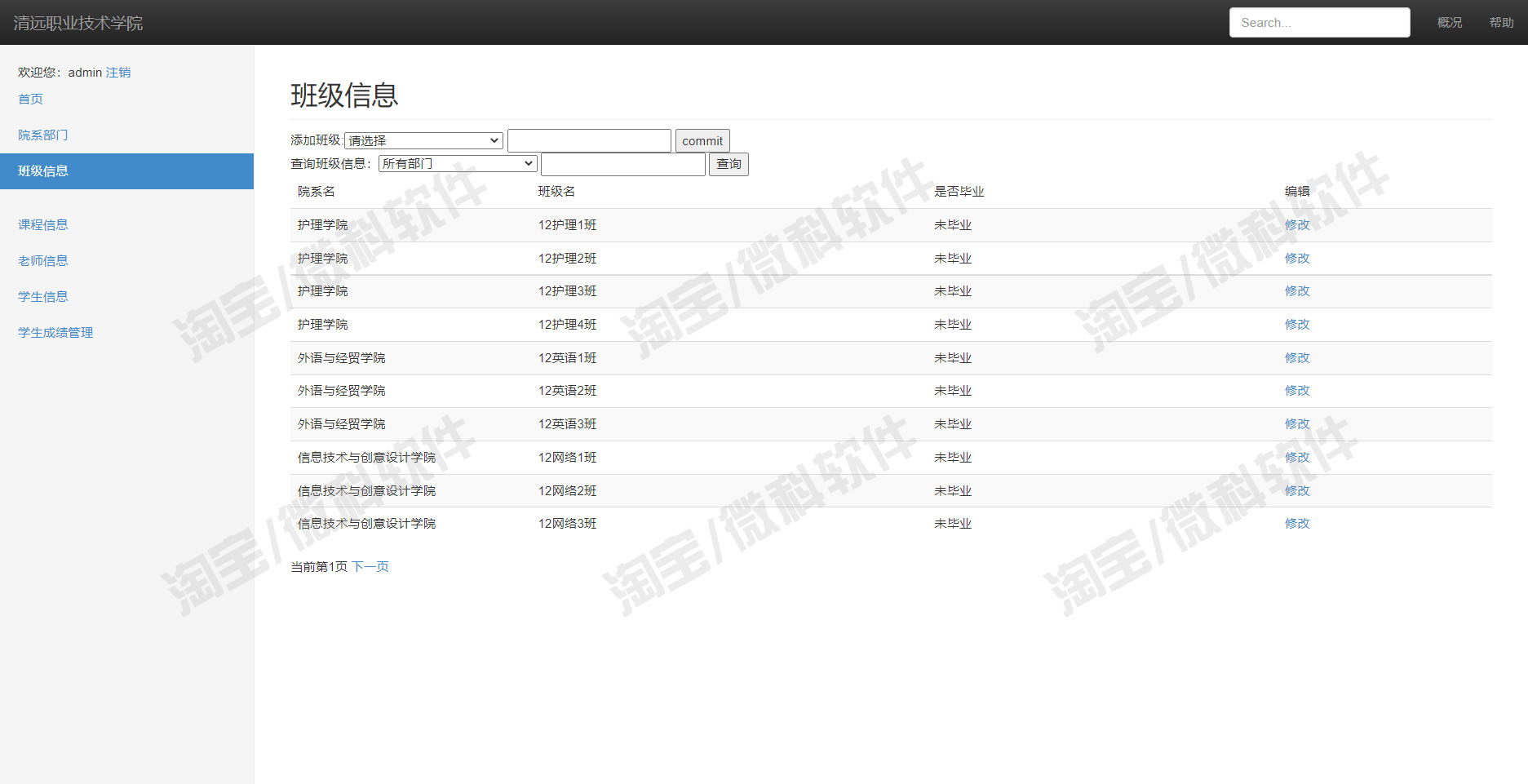Click 修改 for class 12网络1班
Viewport: 1528px width, 784px height.
point(1297,458)
